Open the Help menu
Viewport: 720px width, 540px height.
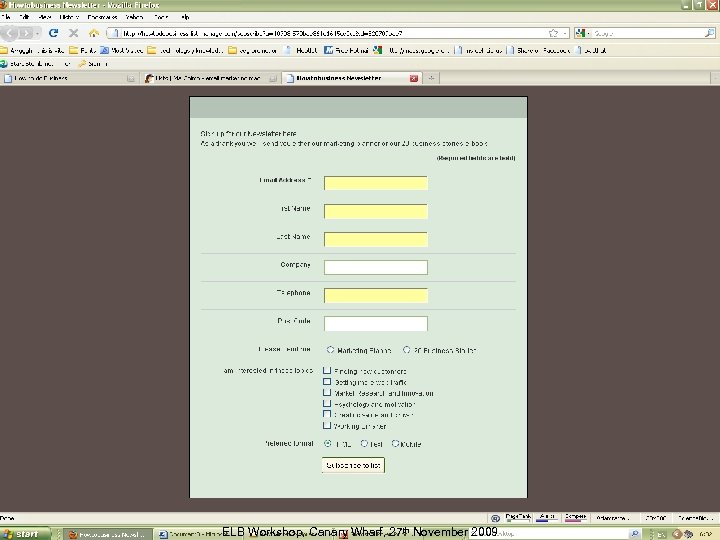coord(185,17)
